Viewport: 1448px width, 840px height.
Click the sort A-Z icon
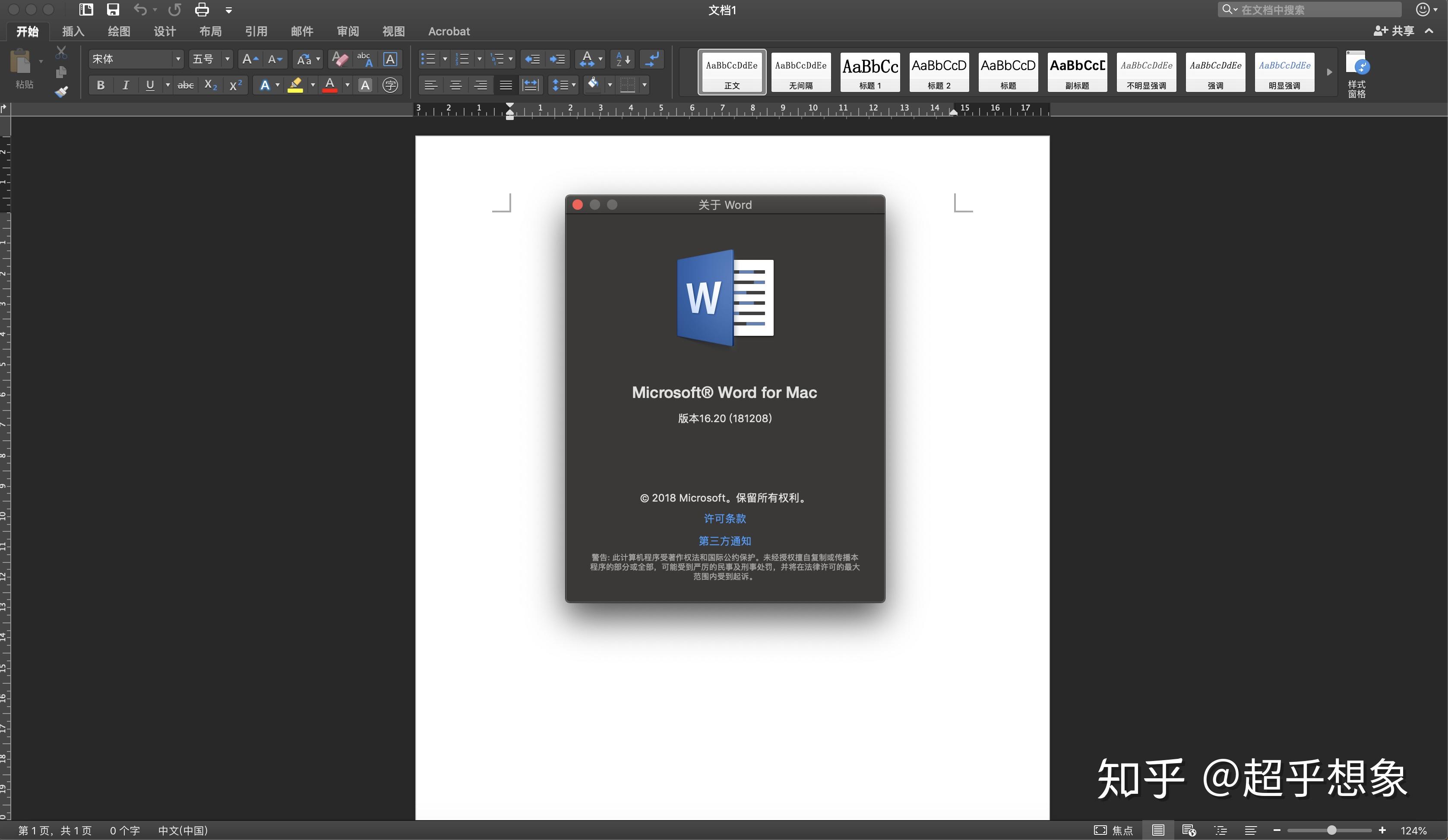pos(623,59)
